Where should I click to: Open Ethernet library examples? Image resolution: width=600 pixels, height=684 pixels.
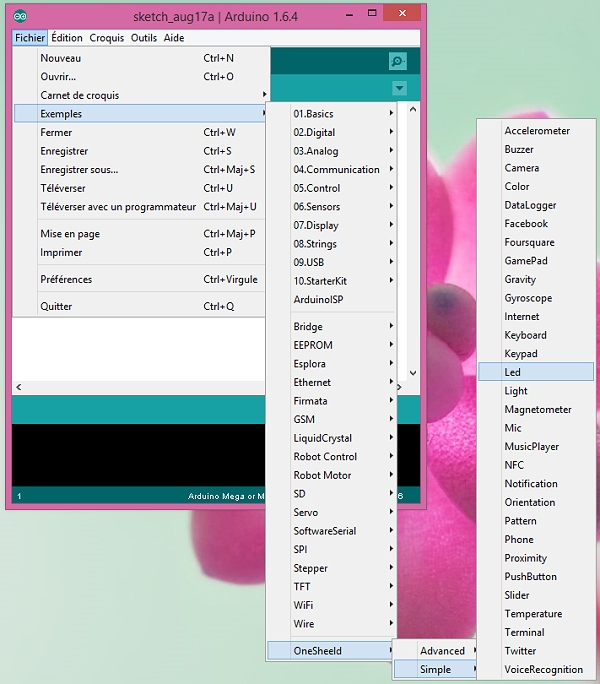pos(332,383)
